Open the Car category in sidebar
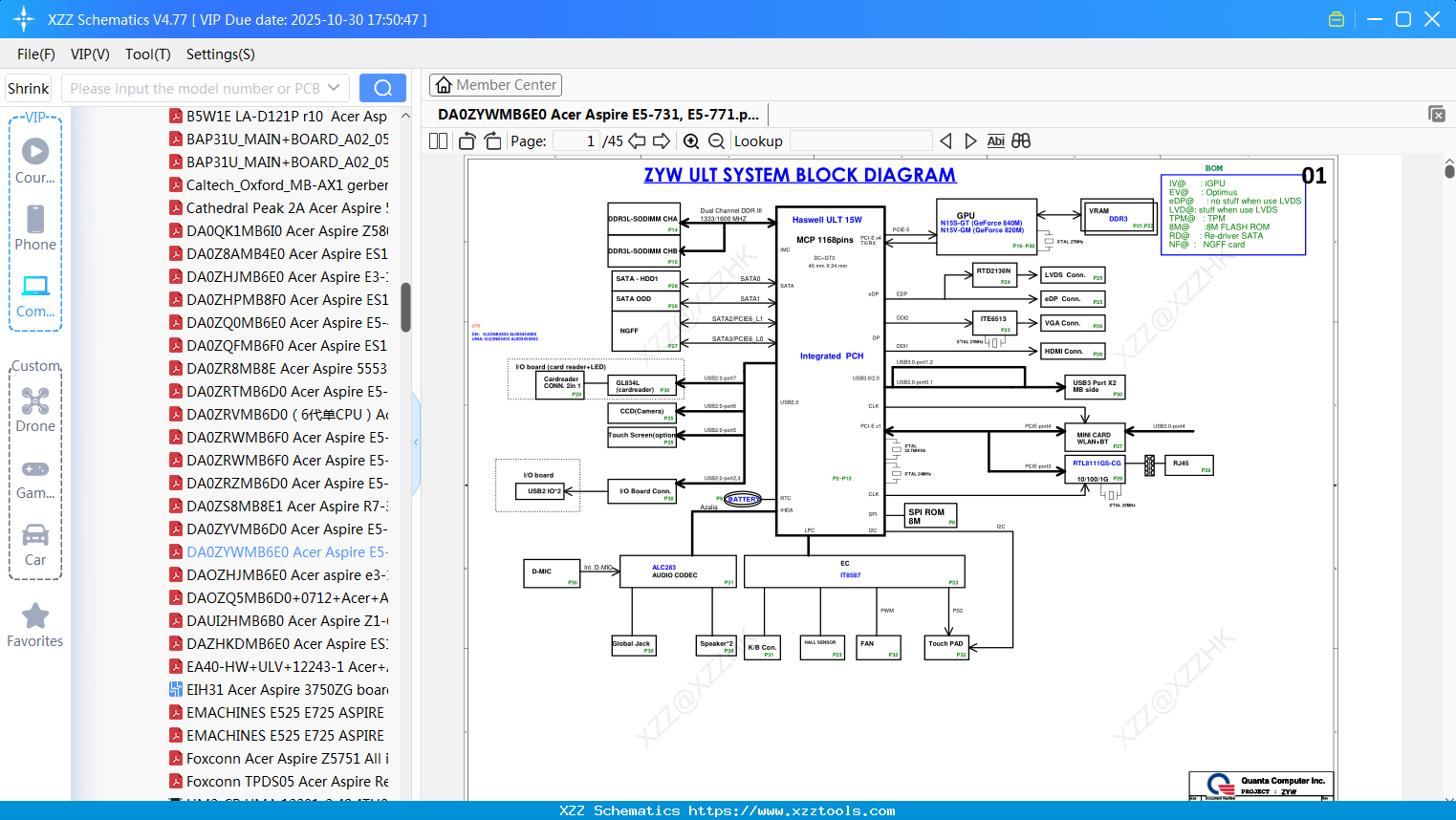Viewport: 1456px width, 820px height. pyautogui.click(x=35, y=545)
